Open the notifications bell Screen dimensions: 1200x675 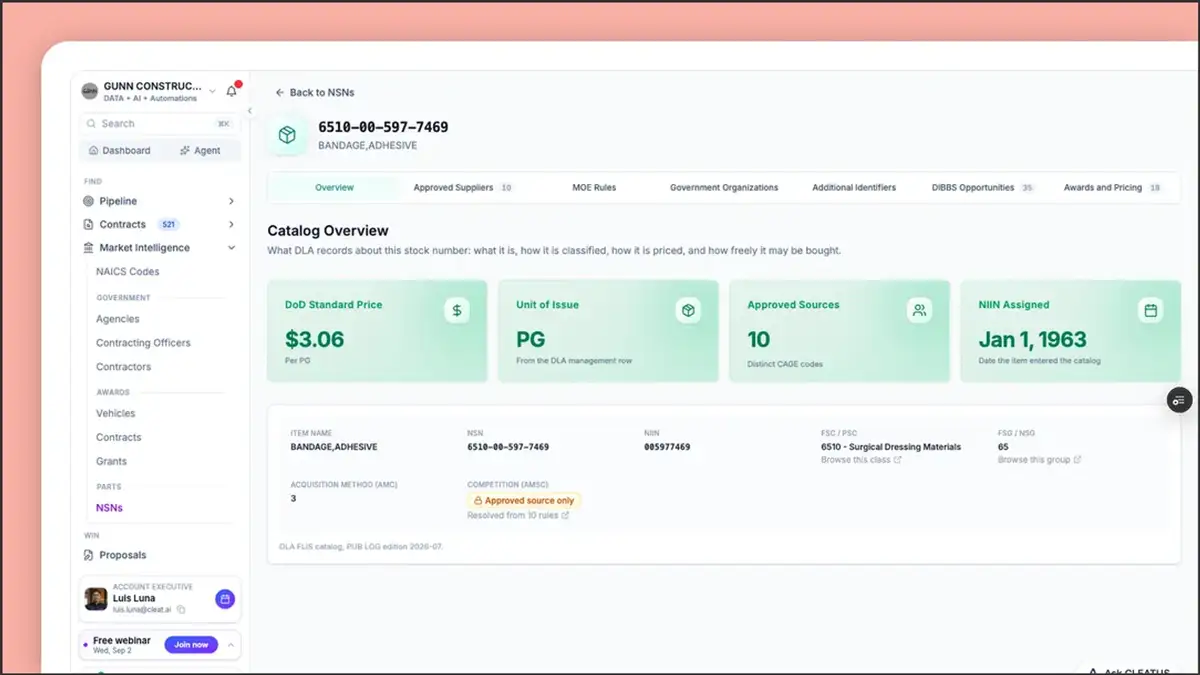point(232,91)
